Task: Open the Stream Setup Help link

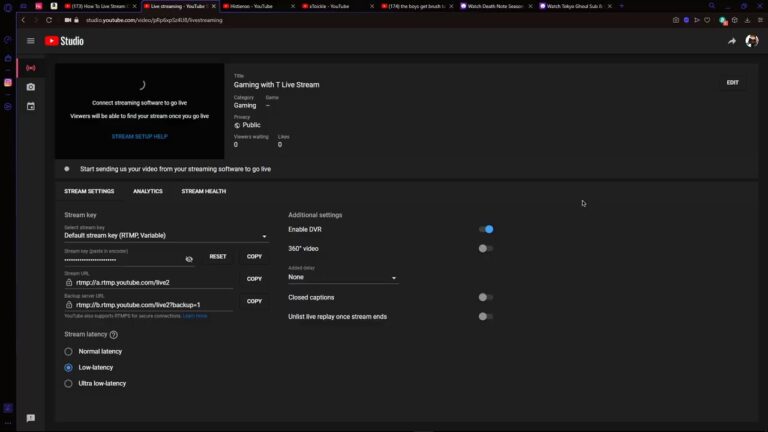Action: (140, 137)
